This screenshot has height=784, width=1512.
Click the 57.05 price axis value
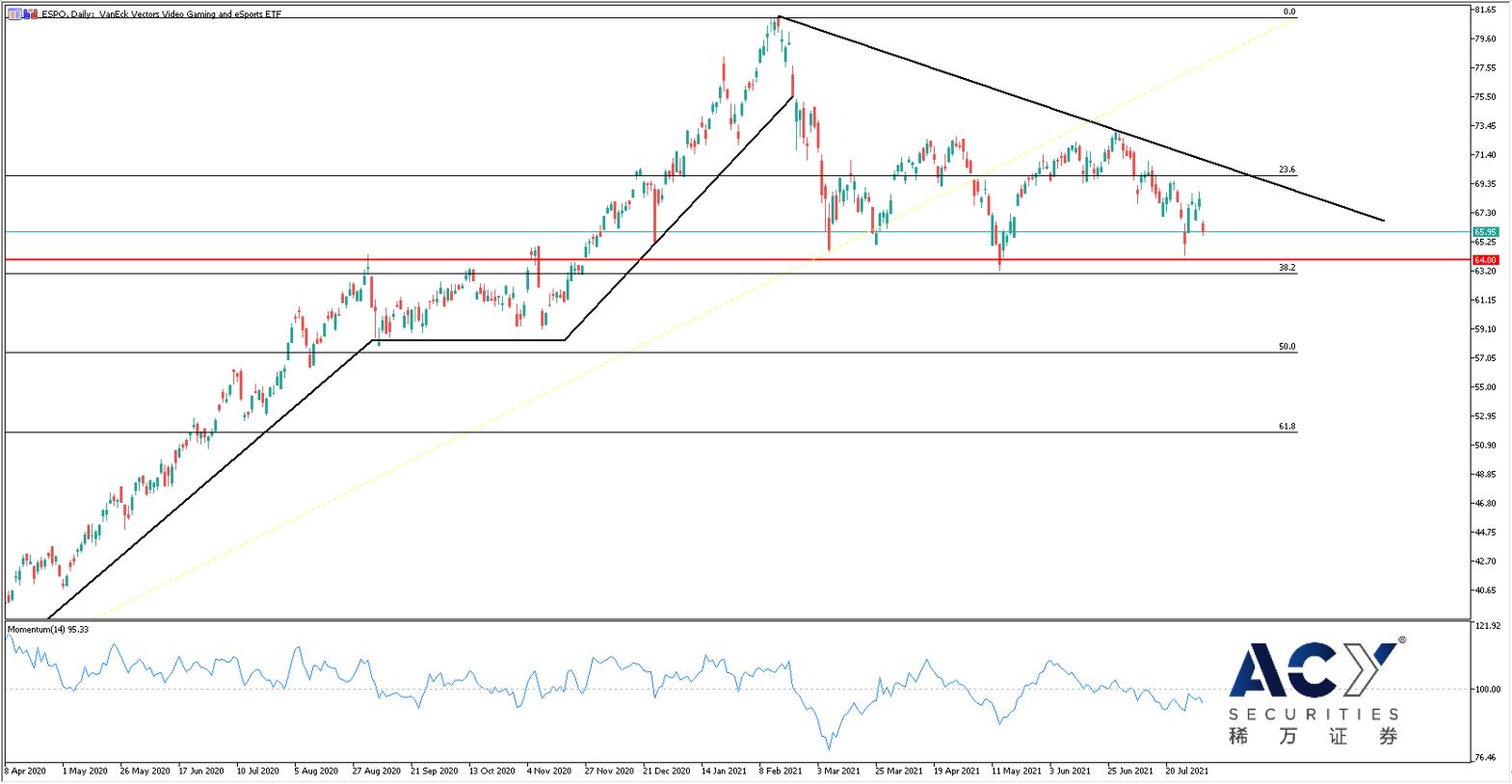pyautogui.click(x=1485, y=357)
